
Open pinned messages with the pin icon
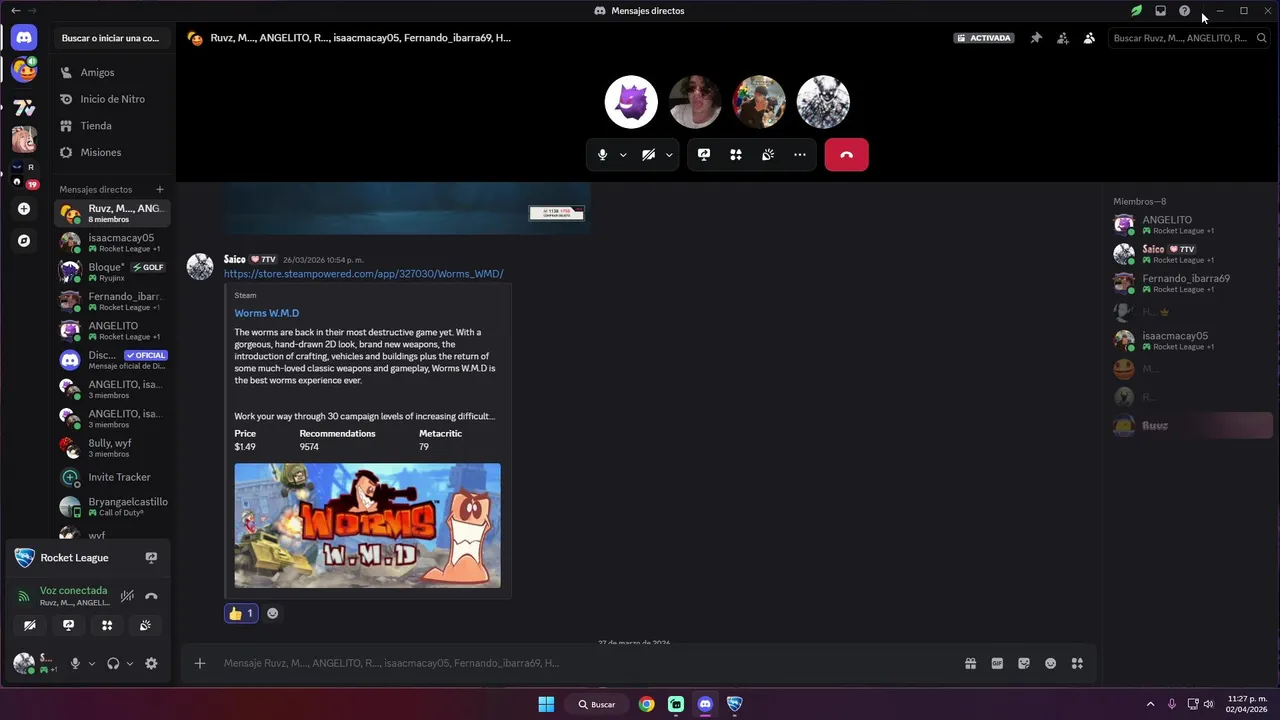coord(1036,38)
